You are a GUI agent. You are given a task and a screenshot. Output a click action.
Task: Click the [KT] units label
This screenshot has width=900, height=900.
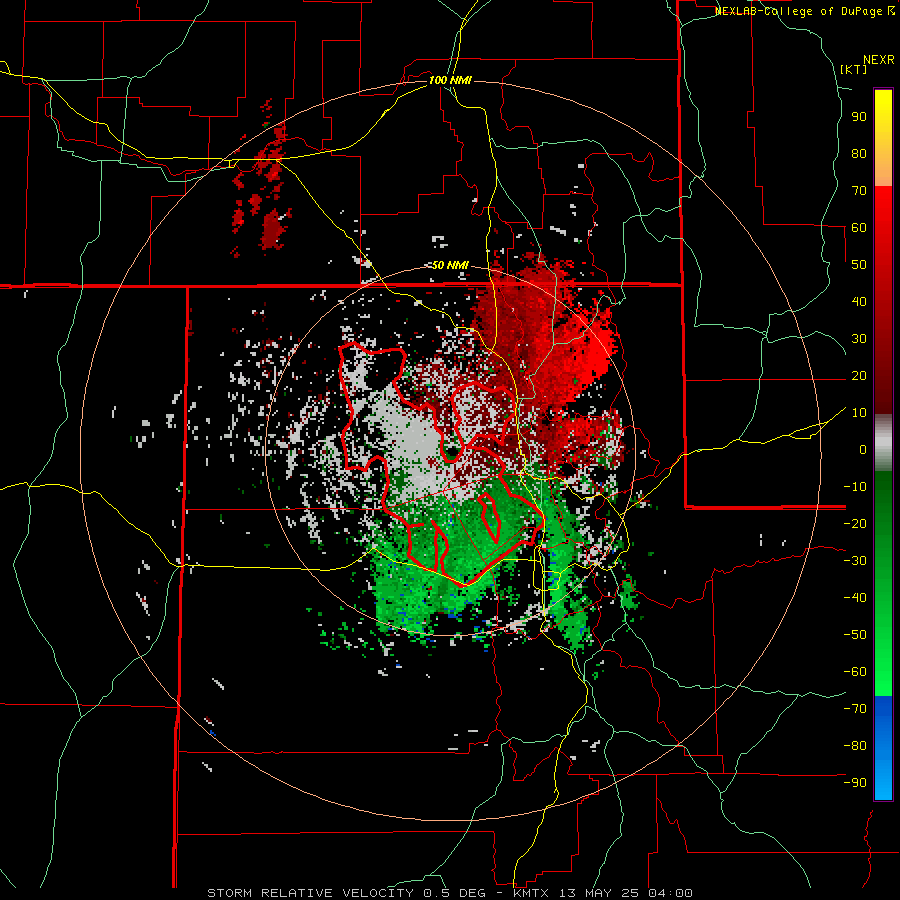pyautogui.click(x=853, y=69)
